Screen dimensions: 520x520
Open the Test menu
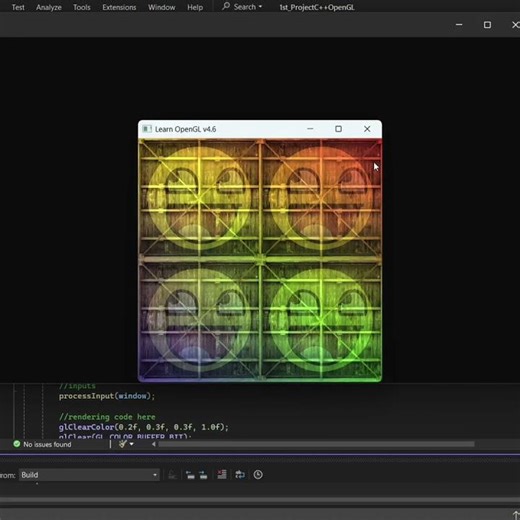pos(18,7)
